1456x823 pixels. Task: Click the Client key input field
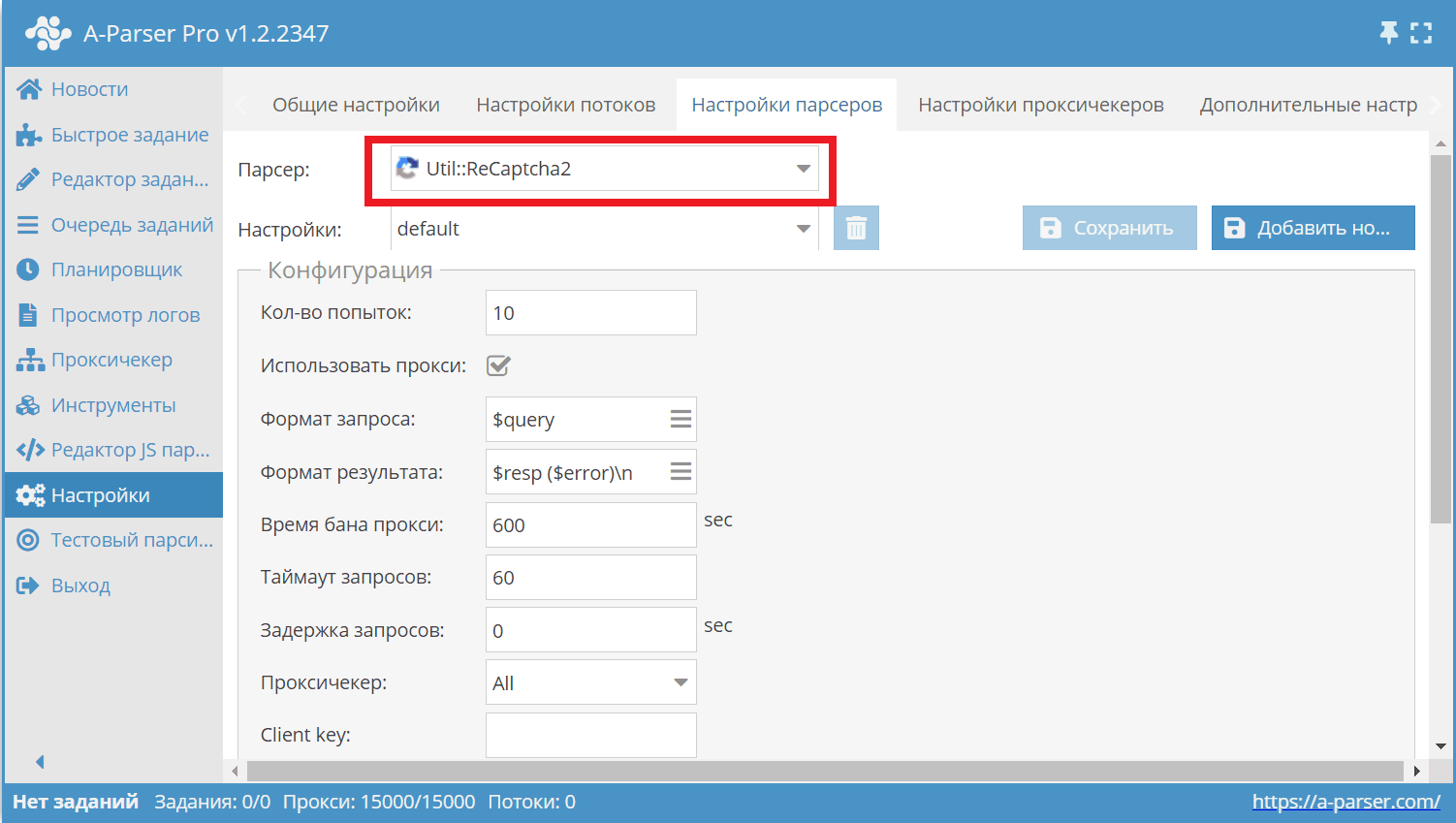(591, 735)
